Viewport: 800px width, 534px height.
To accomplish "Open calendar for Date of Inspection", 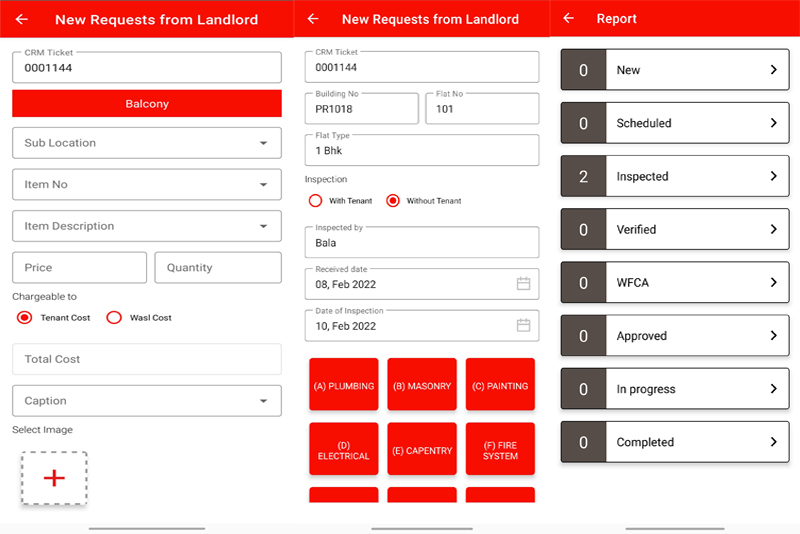I will tap(523, 325).
